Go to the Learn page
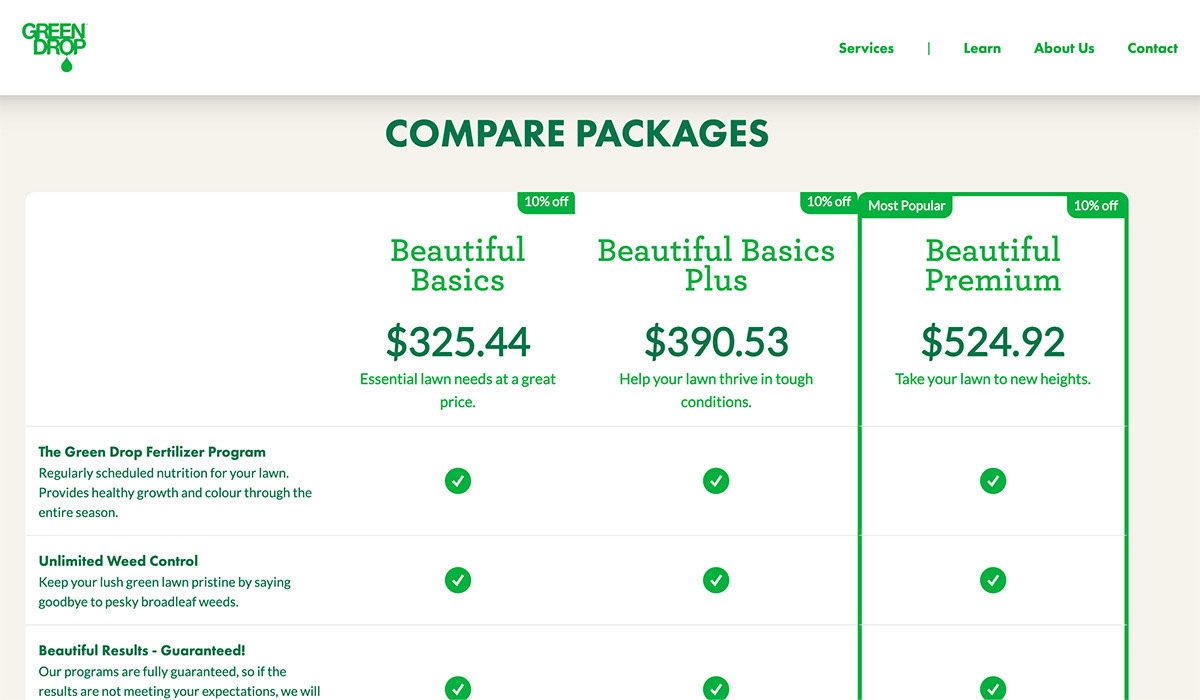Viewport: 1200px width, 700px height. [x=982, y=48]
